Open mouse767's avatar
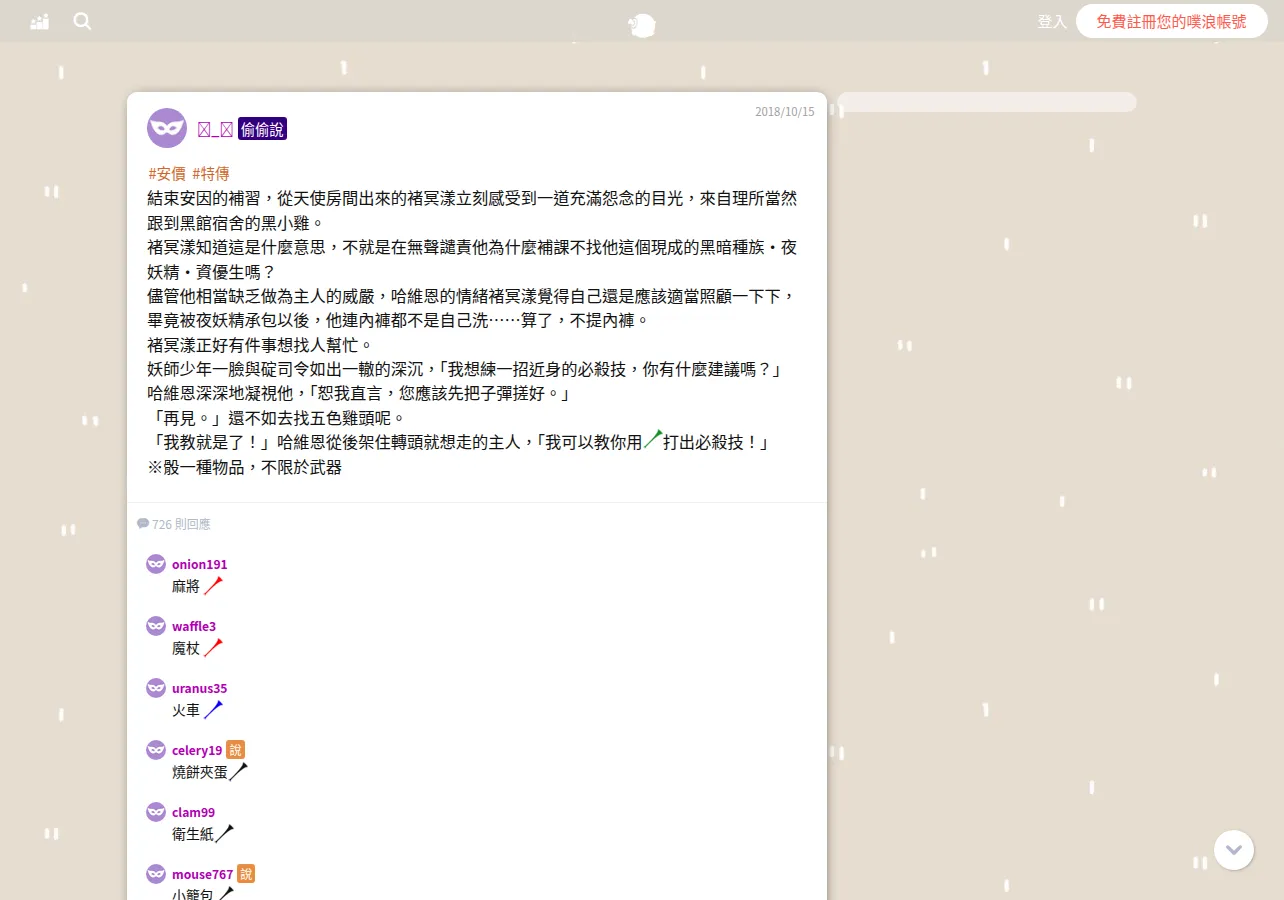This screenshot has width=1284, height=900. pyautogui.click(x=156, y=874)
